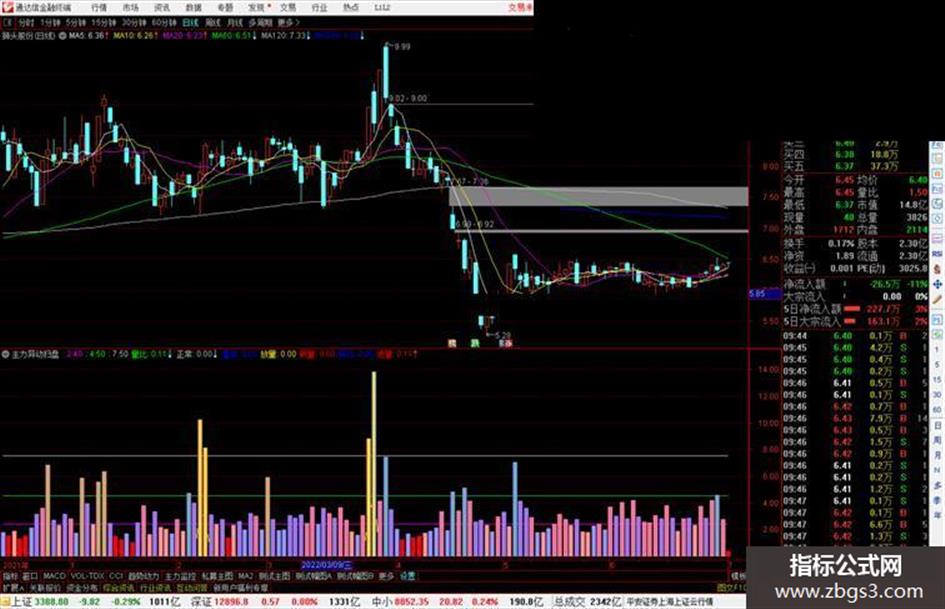Open the 资讯 menu
The height and width of the screenshot is (609, 945).
[162, 8]
